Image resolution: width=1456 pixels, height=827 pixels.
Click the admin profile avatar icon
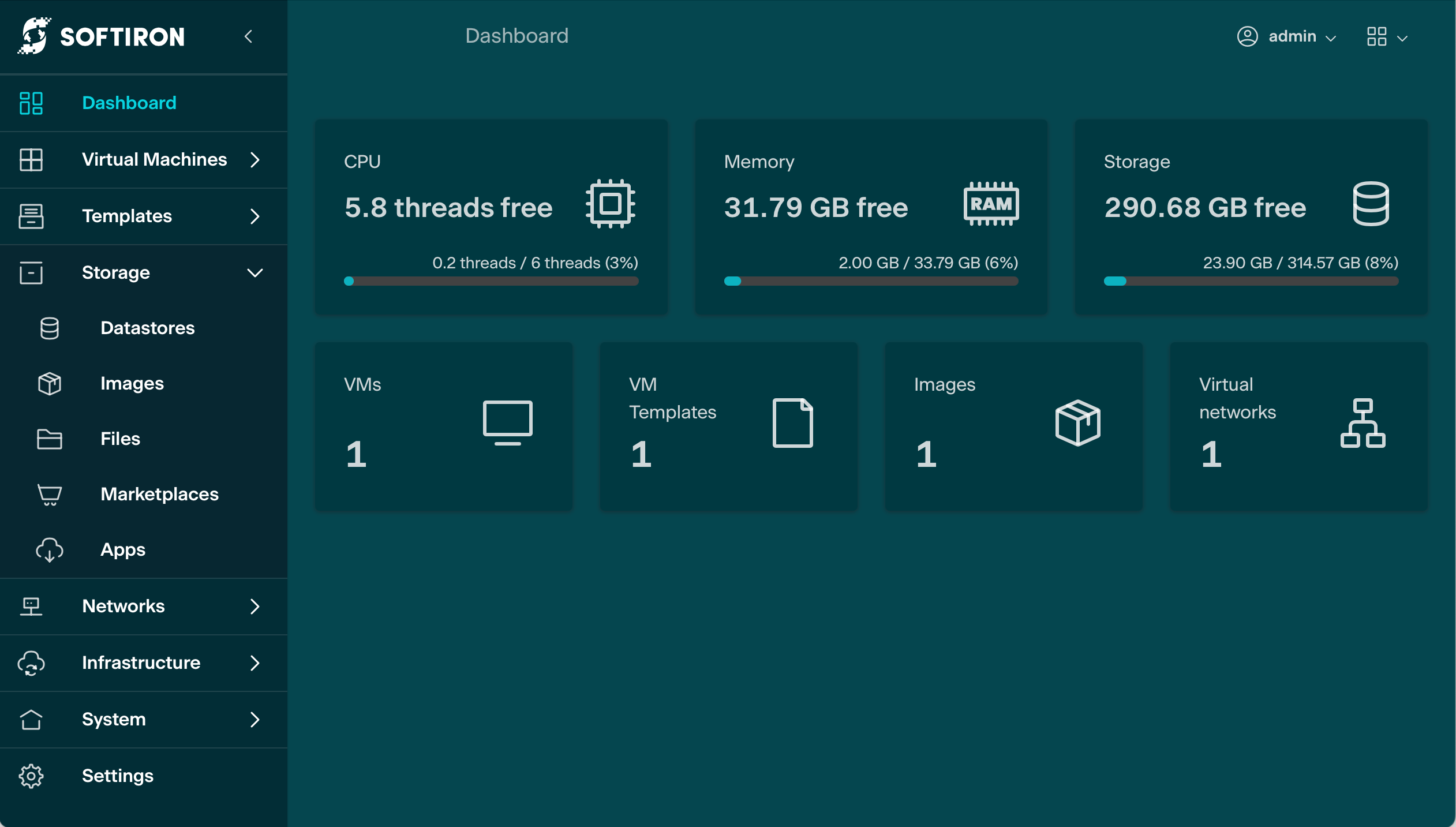(1247, 36)
